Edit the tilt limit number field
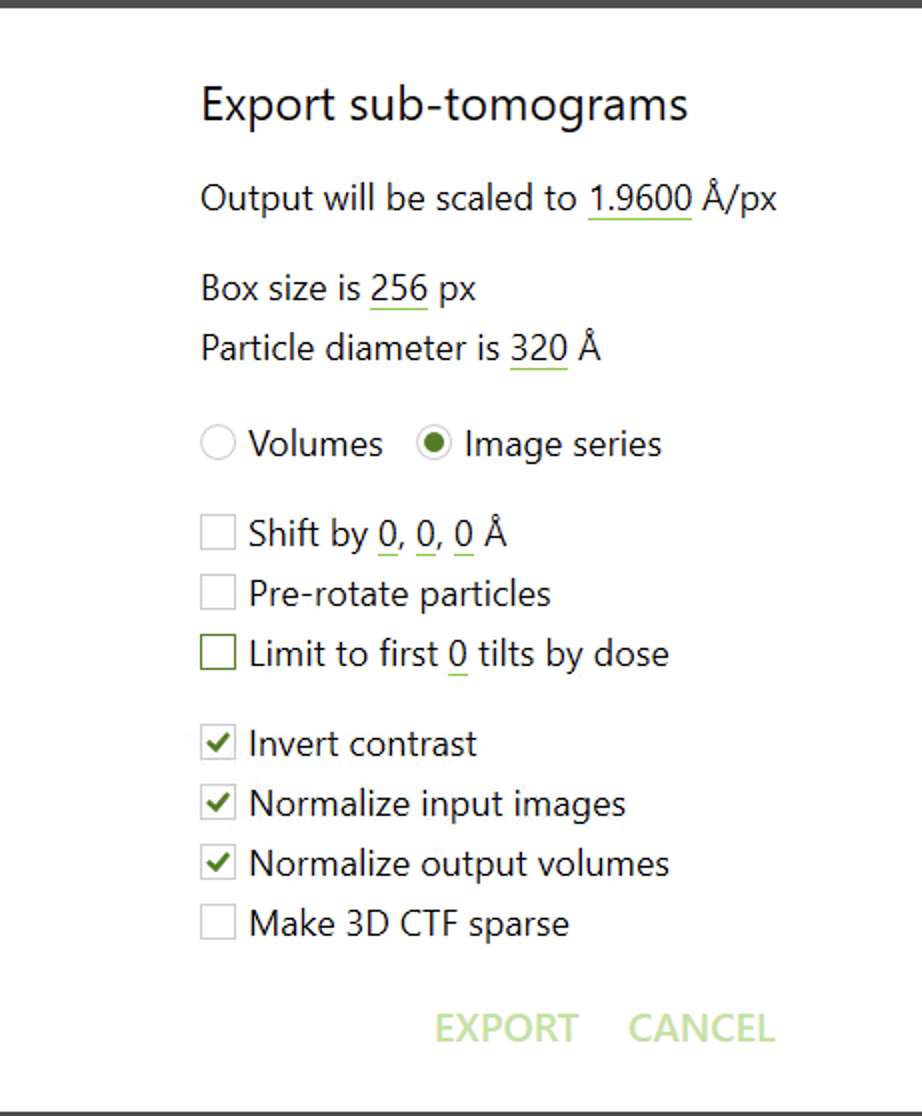922x1116 pixels. click(x=457, y=655)
